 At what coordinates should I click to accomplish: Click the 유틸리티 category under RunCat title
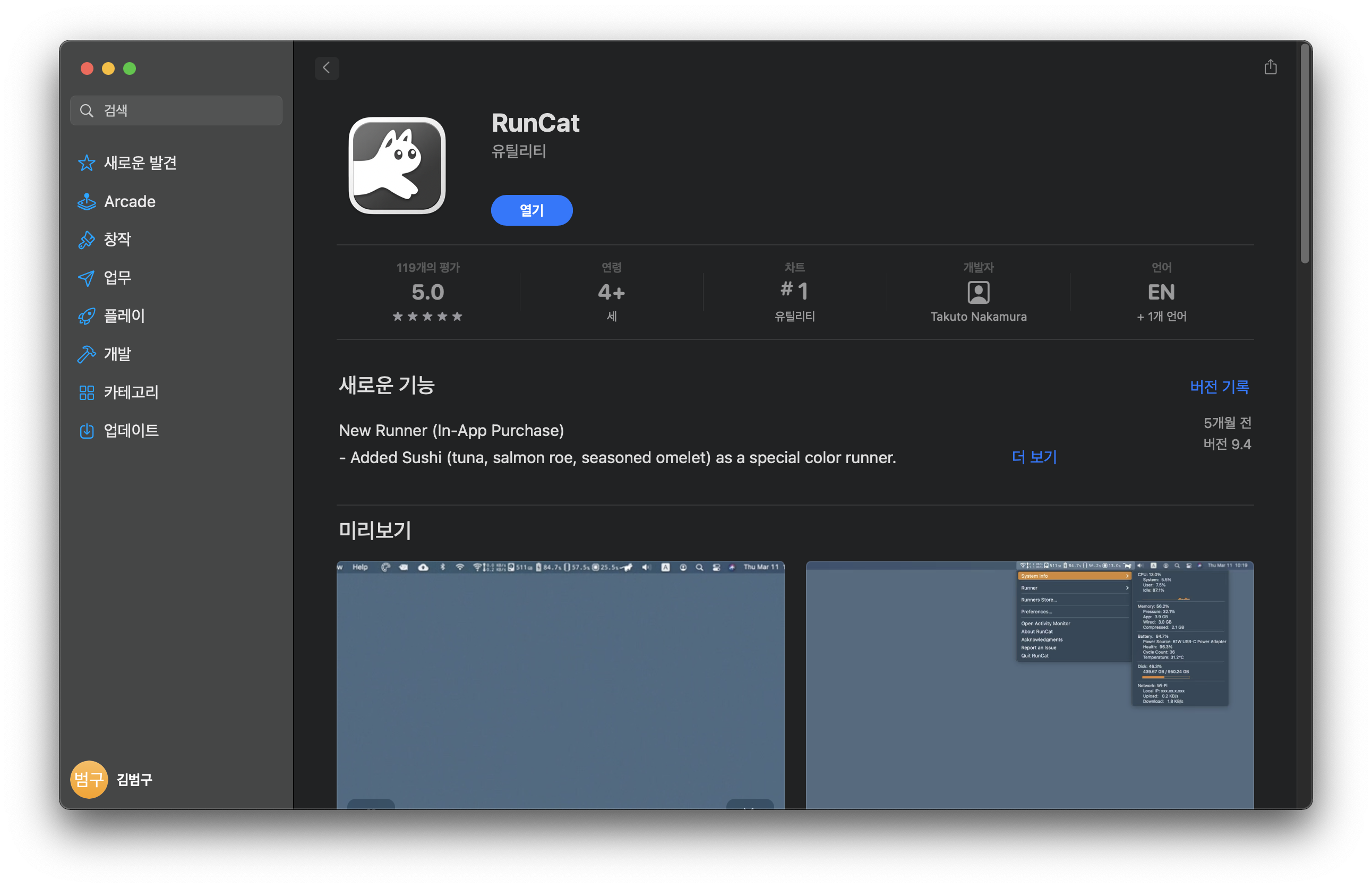click(x=518, y=151)
